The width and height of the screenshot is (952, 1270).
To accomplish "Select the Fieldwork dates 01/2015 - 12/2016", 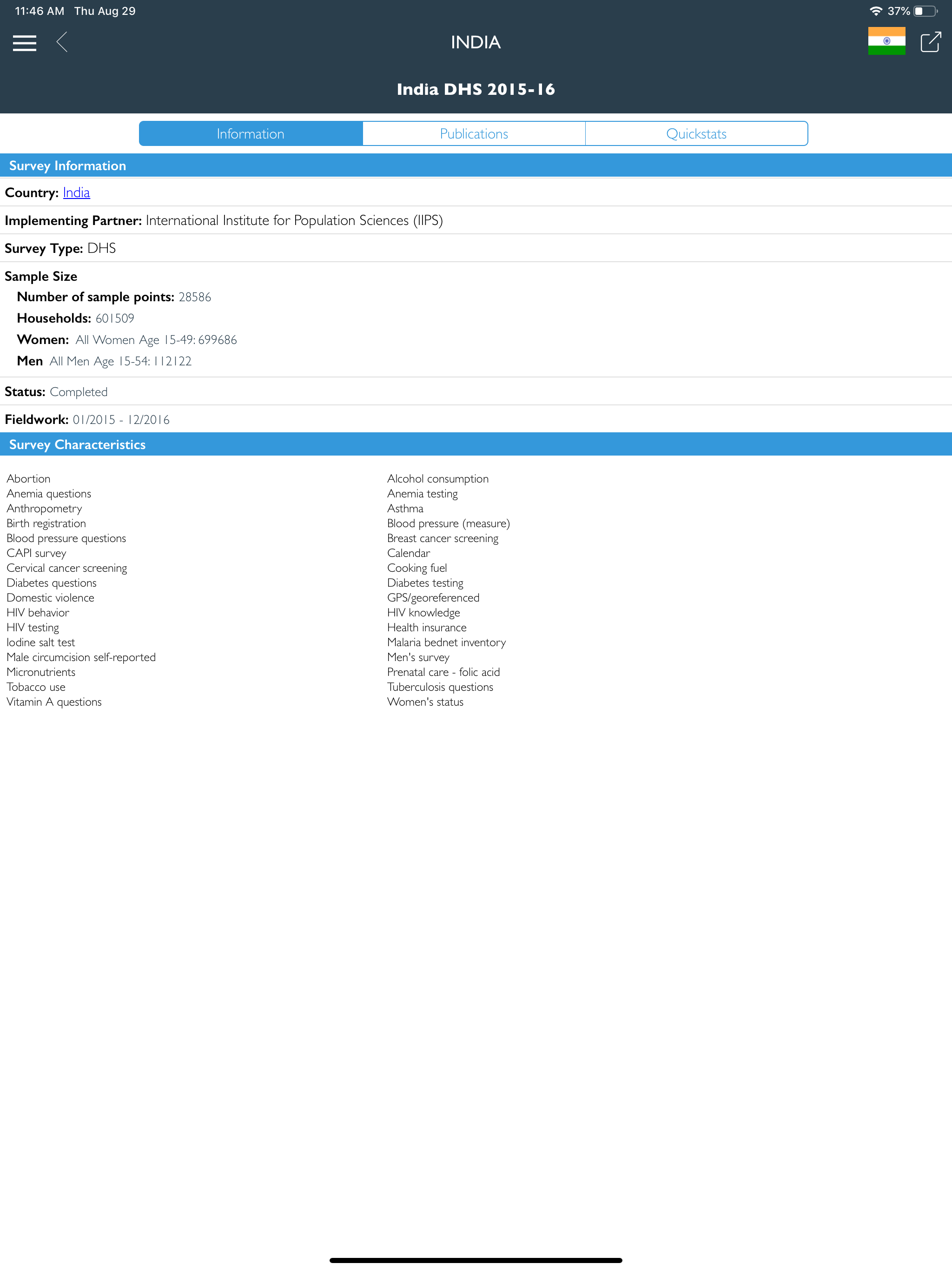I will [x=121, y=420].
